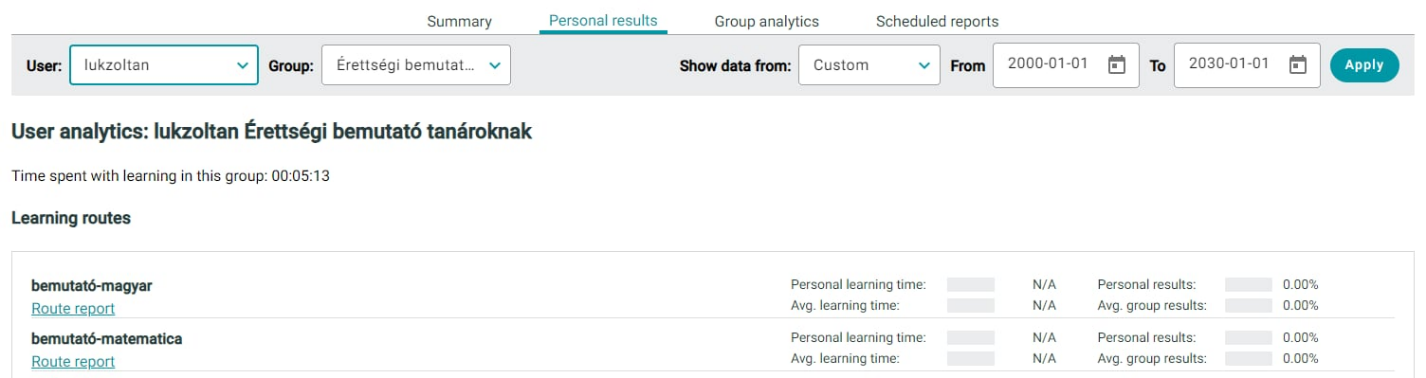Click bemutató-matematica Avg. learning time bar

(x=970, y=358)
